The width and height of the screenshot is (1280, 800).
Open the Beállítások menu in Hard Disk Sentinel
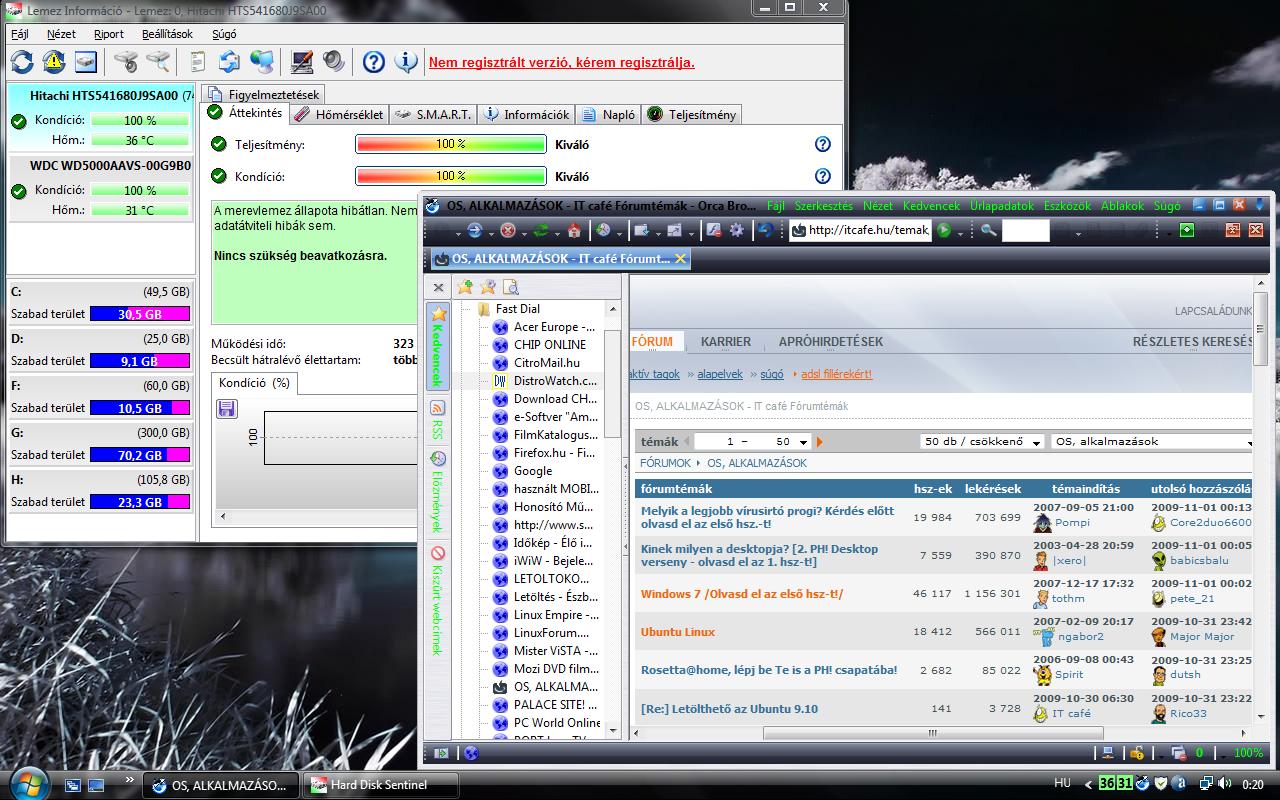pos(167,33)
